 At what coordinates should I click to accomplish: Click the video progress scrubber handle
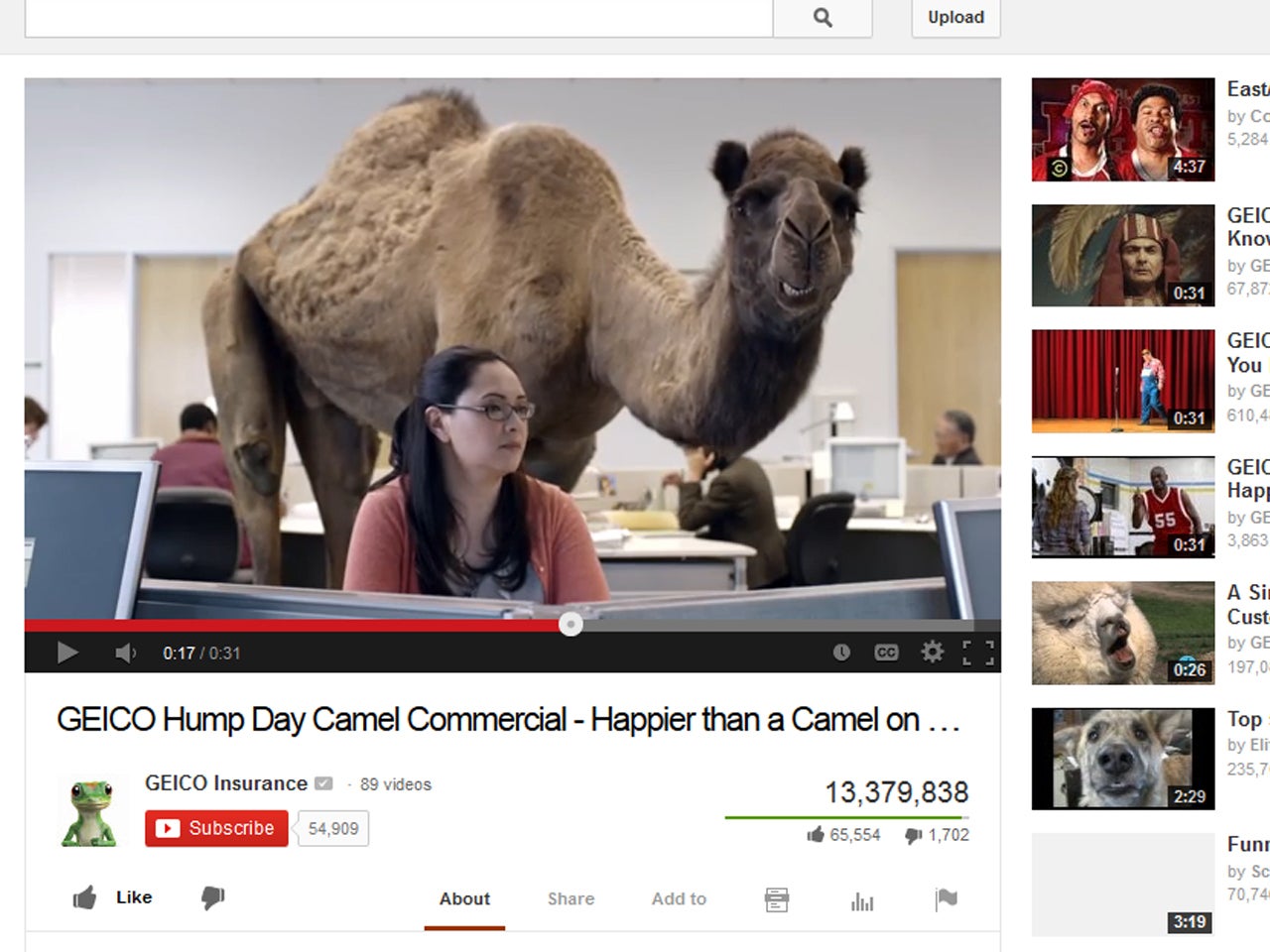(571, 624)
